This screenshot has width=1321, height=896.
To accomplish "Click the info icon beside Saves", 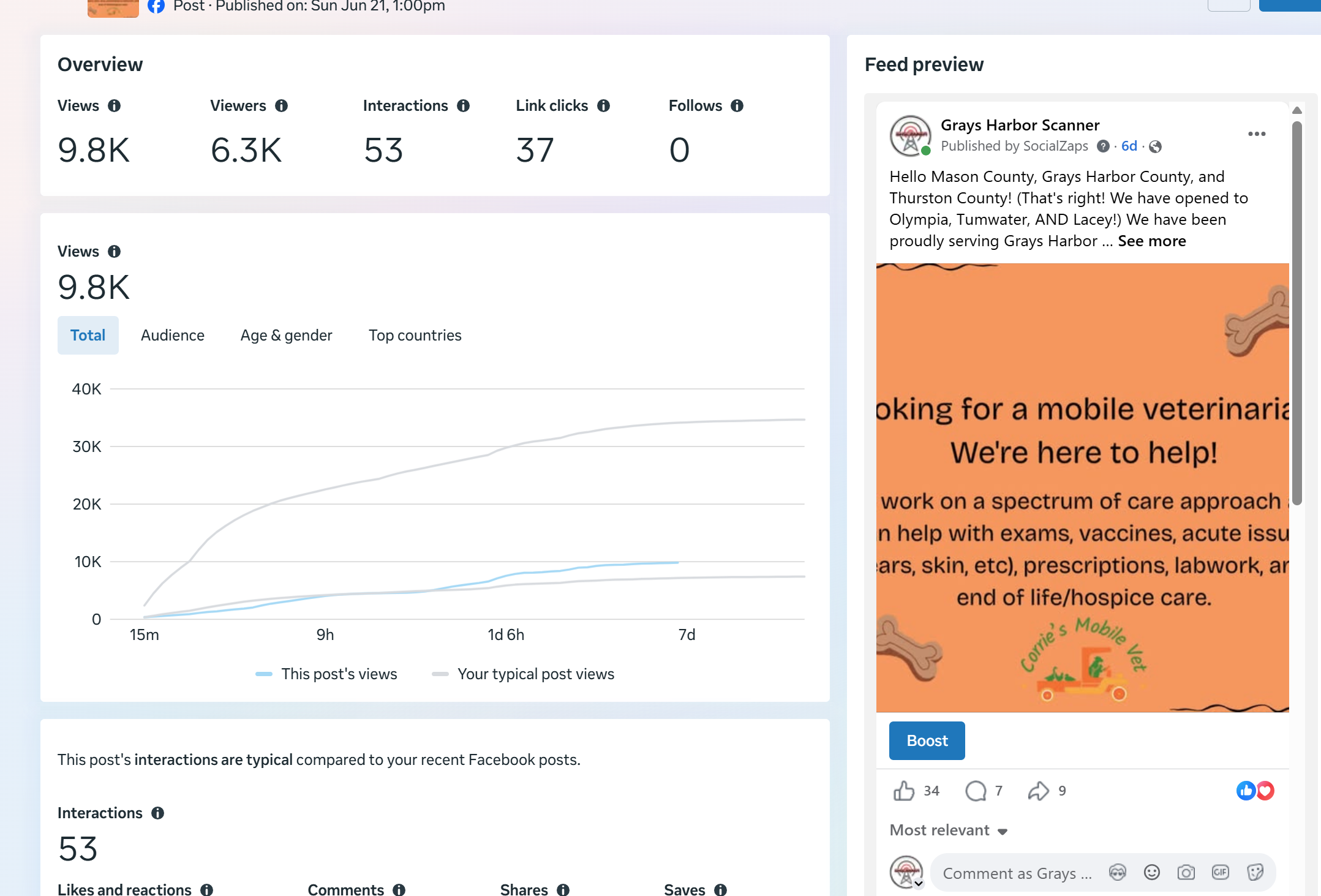I will tap(720, 890).
